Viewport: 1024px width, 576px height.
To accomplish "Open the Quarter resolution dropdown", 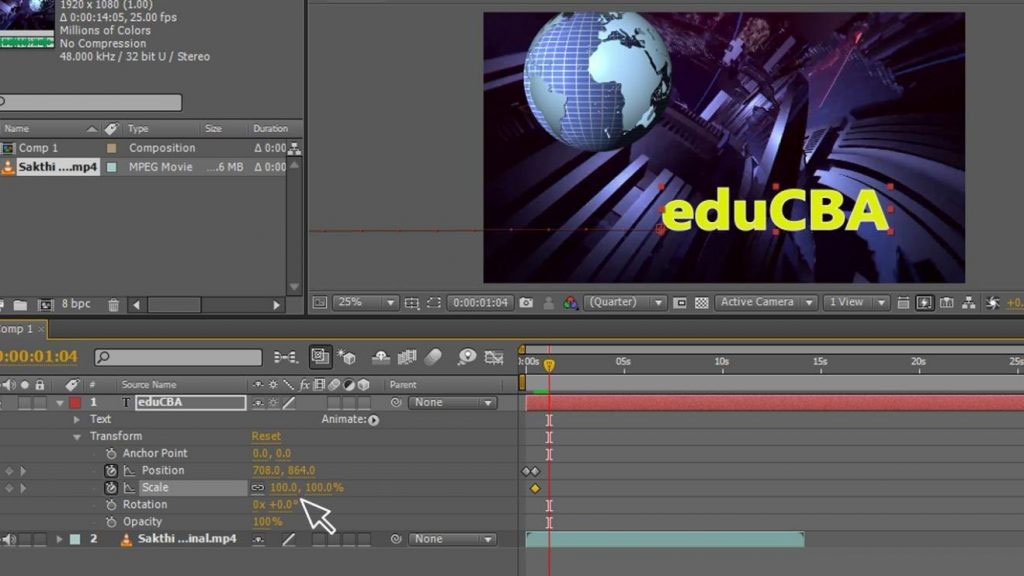I will point(622,302).
